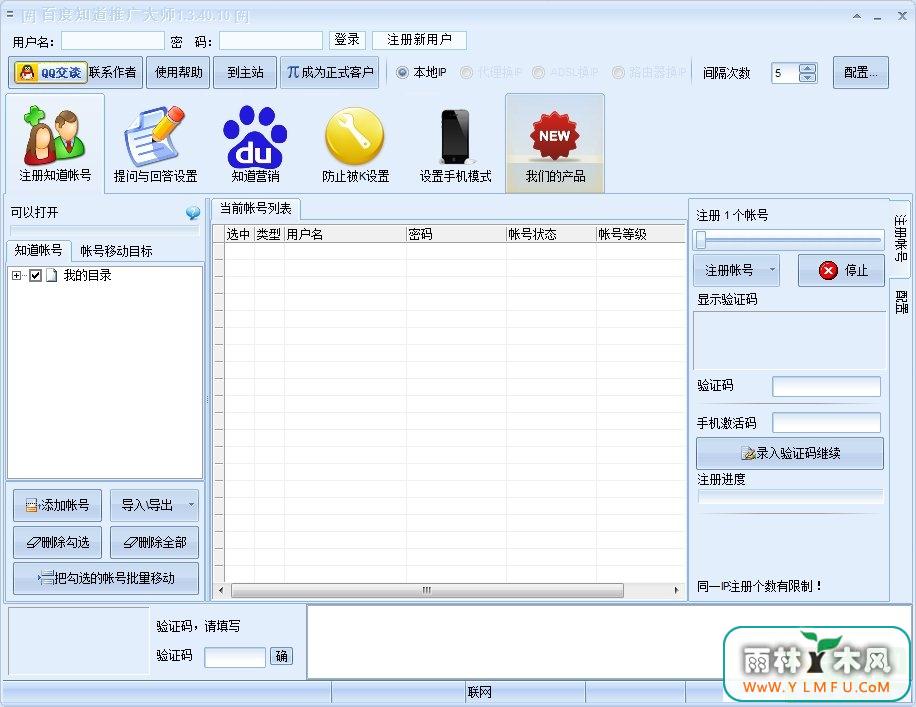Focus the 用户名 username input field
The width and height of the screenshot is (916, 707).
113,40
